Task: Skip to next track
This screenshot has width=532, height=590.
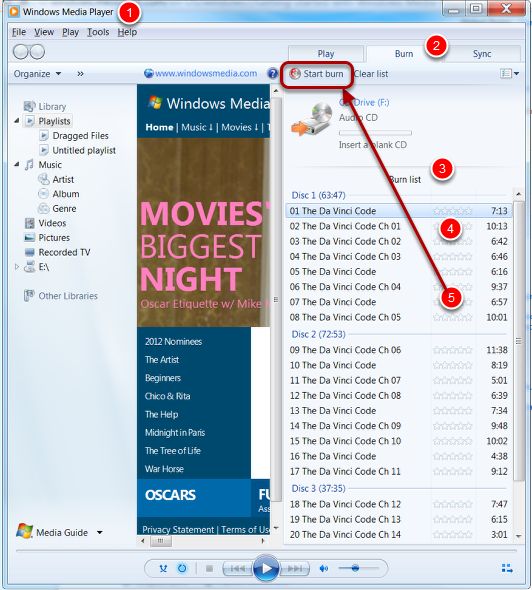Action: click(x=295, y=568)
